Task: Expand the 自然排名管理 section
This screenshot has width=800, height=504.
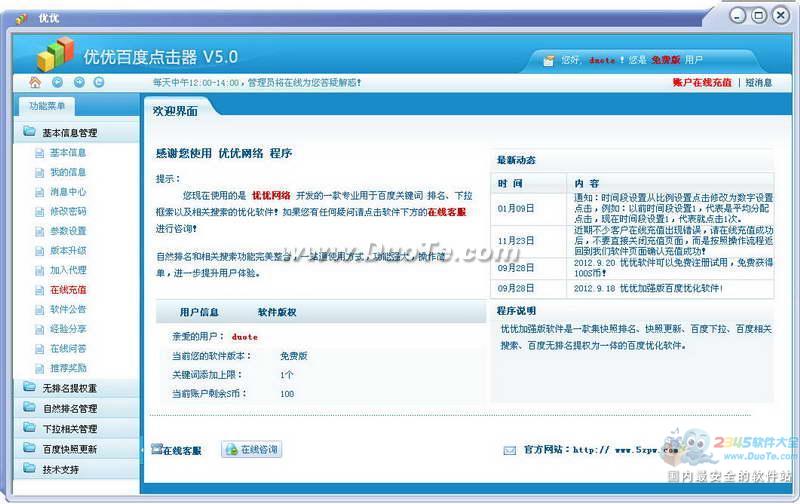Action: pos(69,408)
